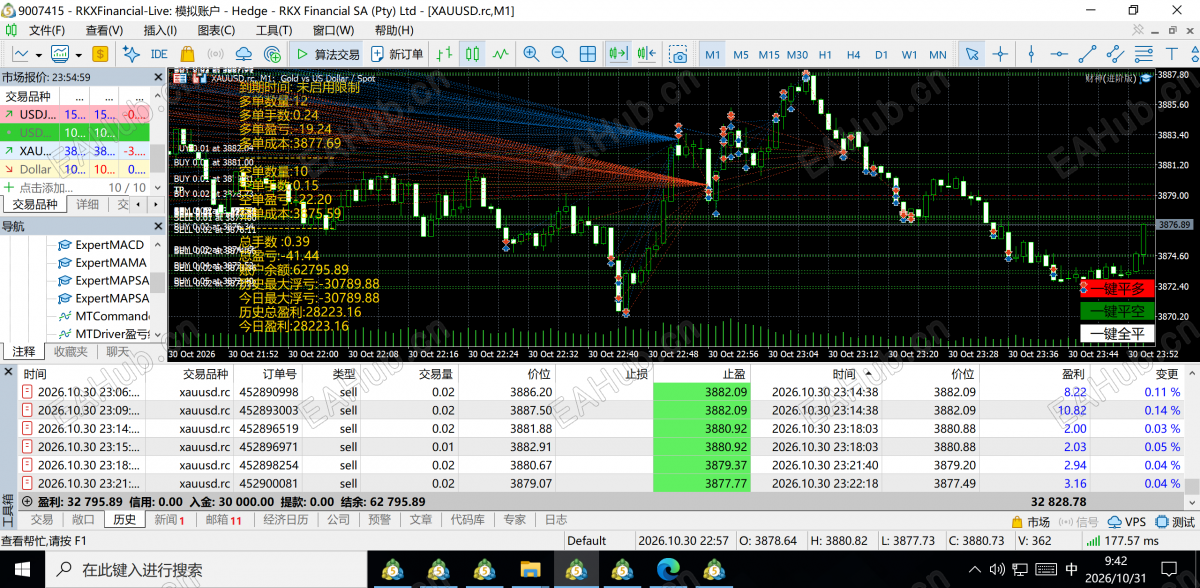Select the Text label tool

point(1174,54)
